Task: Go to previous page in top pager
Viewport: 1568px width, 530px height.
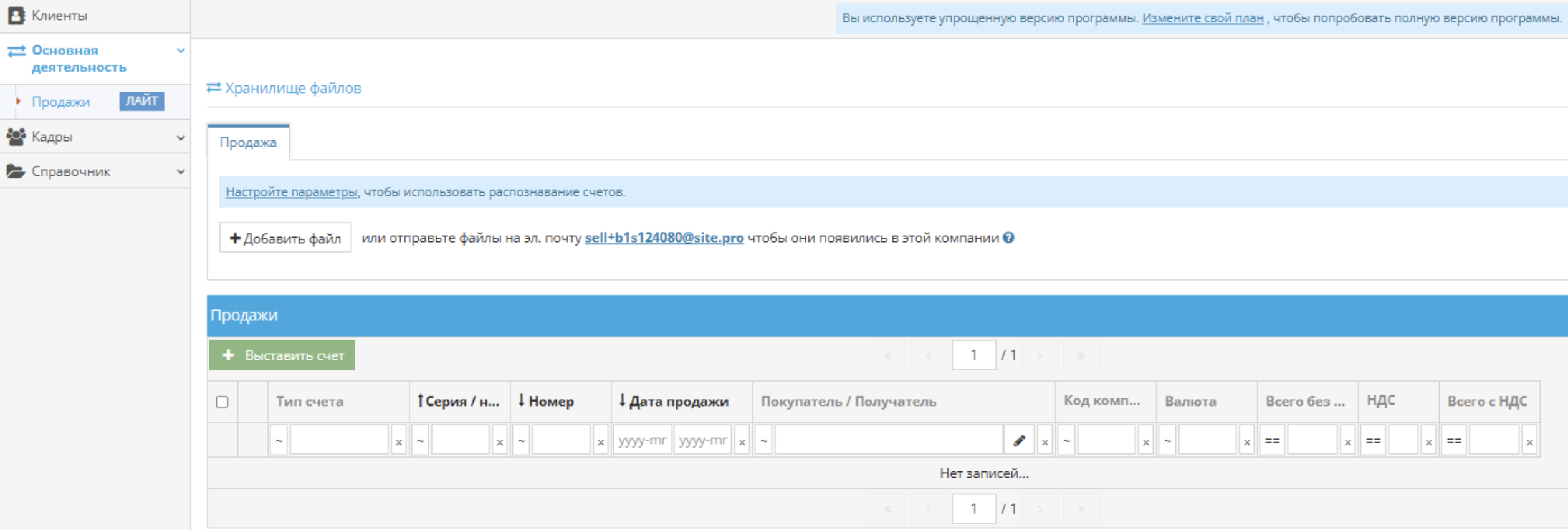Action: [929, 355]
